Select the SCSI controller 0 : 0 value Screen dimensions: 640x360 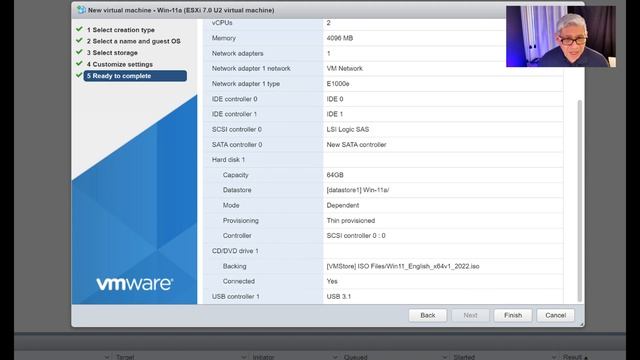pyautogui.click(x=356, y=236)
